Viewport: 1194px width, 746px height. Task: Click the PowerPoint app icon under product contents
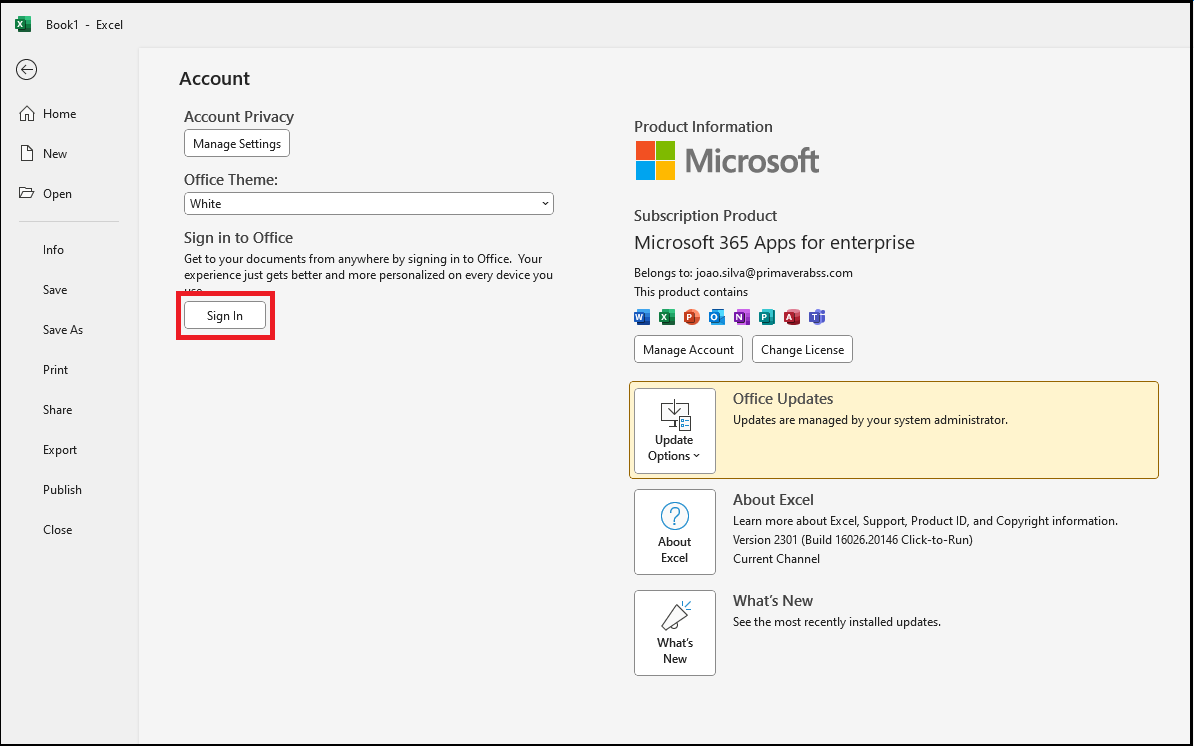(691, 317)
